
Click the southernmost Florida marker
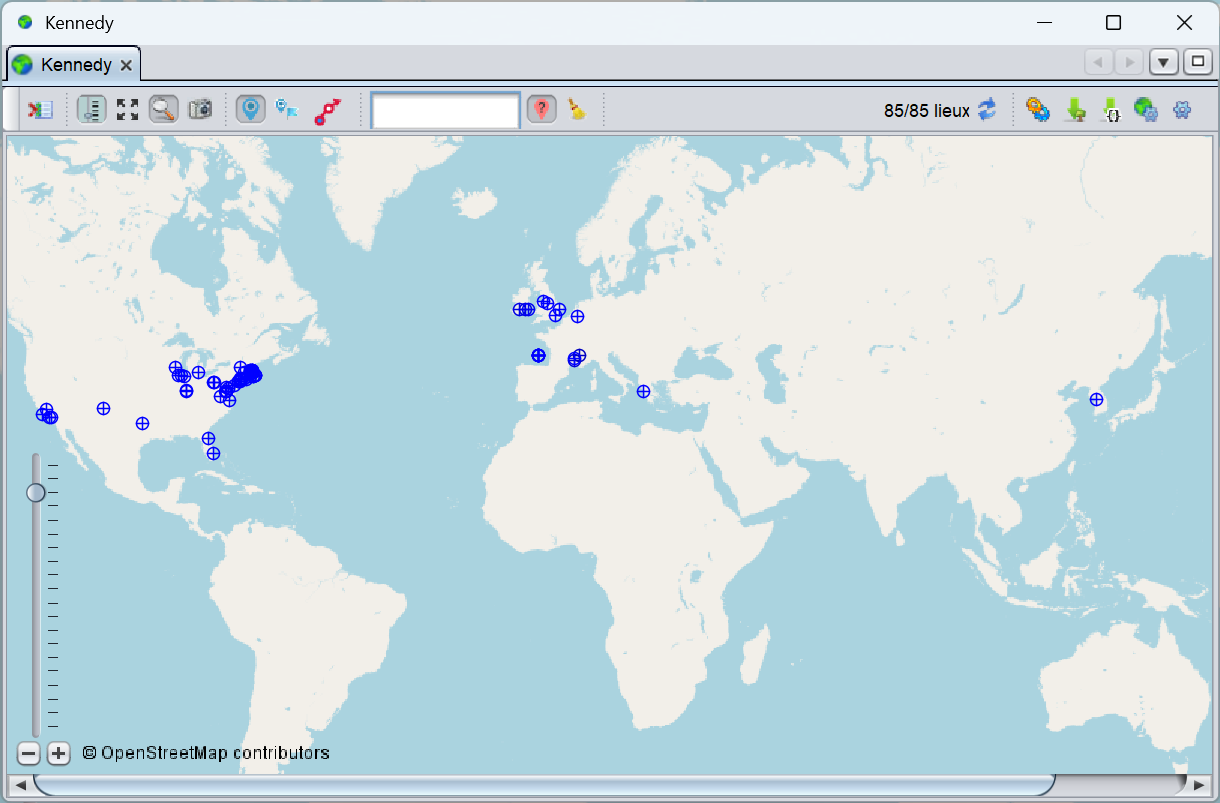pos(213,453)
